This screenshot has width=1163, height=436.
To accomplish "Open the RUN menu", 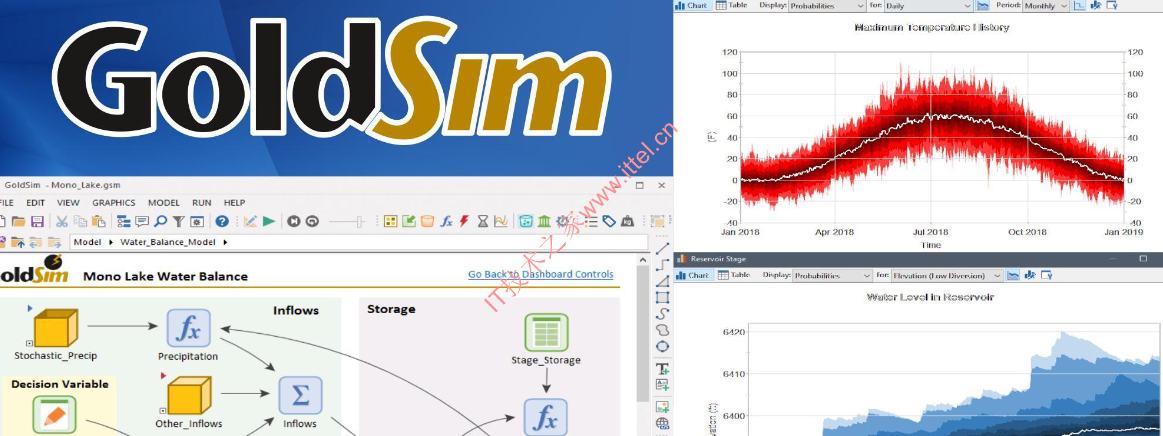I will click(202, 202).
